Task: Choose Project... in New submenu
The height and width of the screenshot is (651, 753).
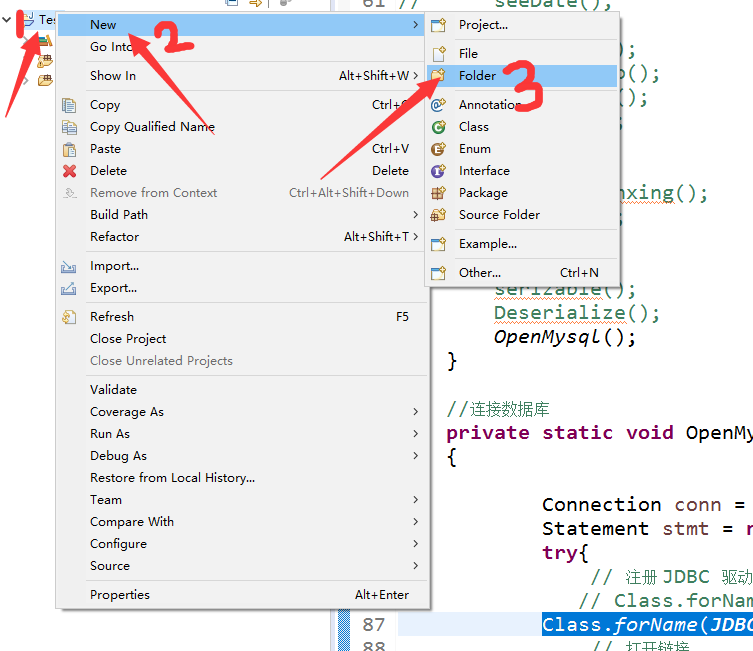Action: point(522,25)
